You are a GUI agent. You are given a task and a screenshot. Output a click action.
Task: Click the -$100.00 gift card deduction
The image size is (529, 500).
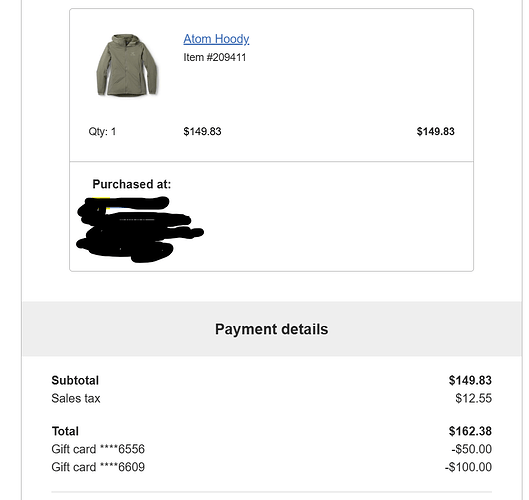468,467
